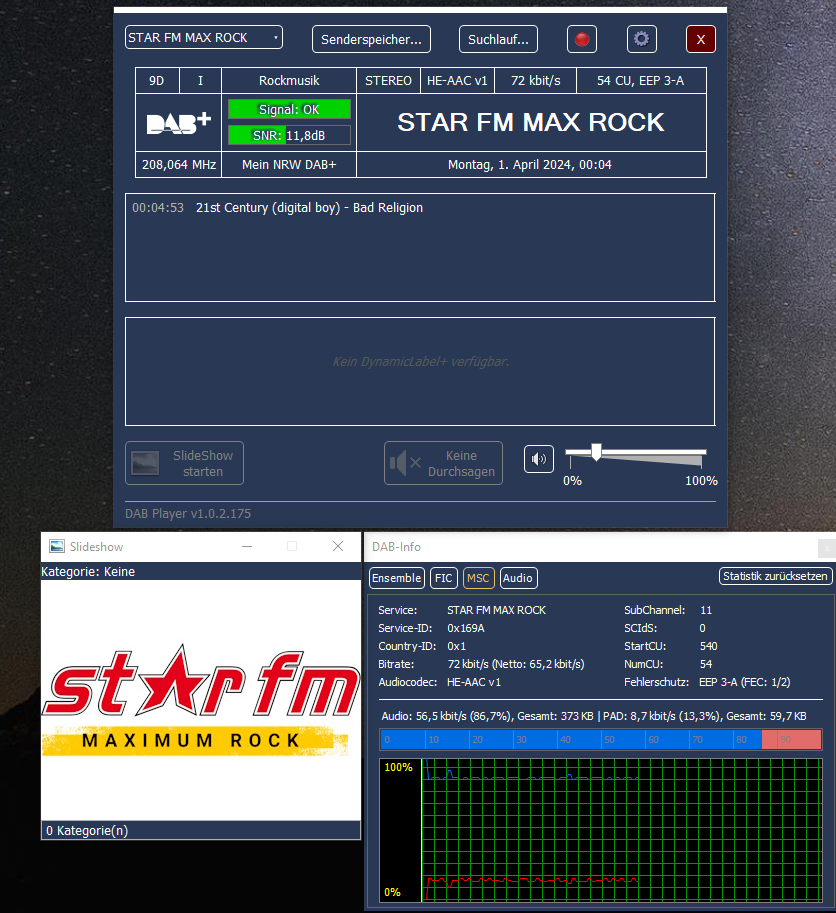Click the DAB+ logo
836x913 pixels.
178,123
